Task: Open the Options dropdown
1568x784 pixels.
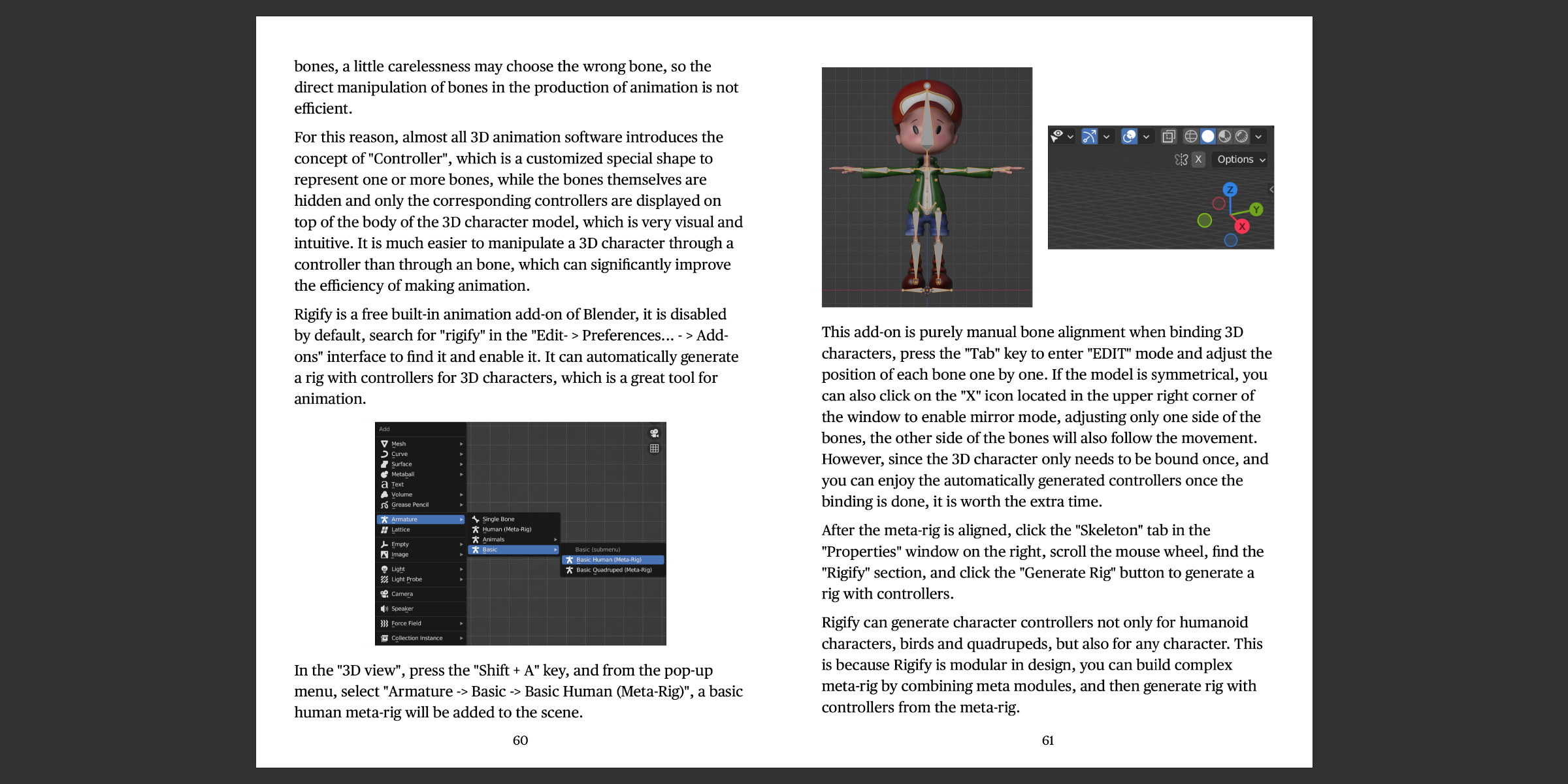Action: tap(1240, 159)
